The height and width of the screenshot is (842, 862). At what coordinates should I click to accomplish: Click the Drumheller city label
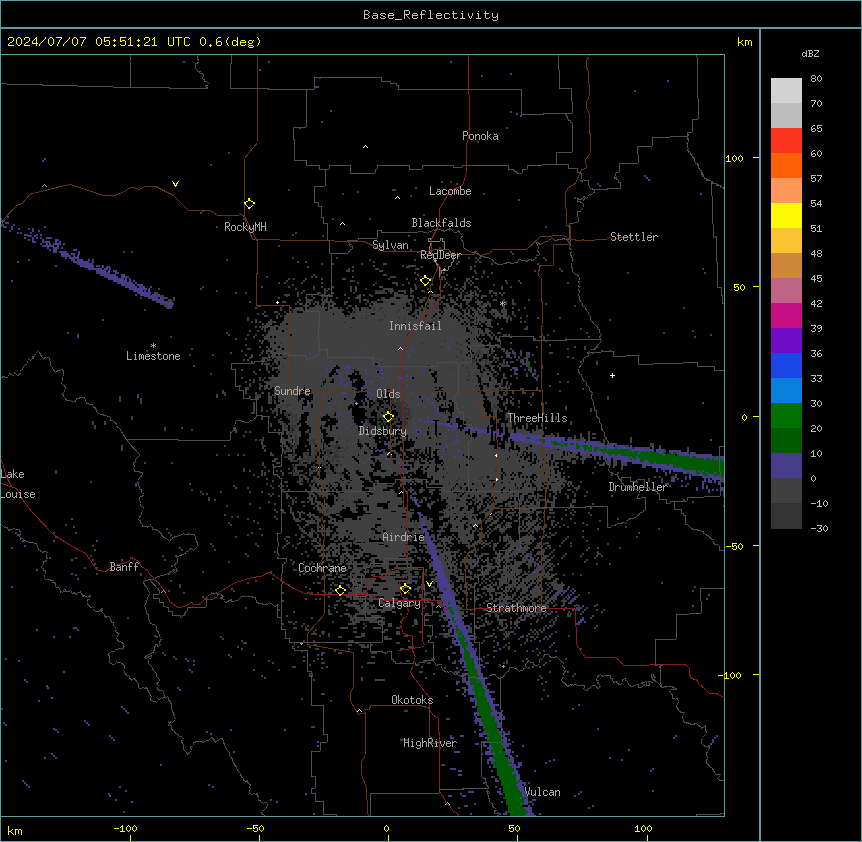pos(638,487)
